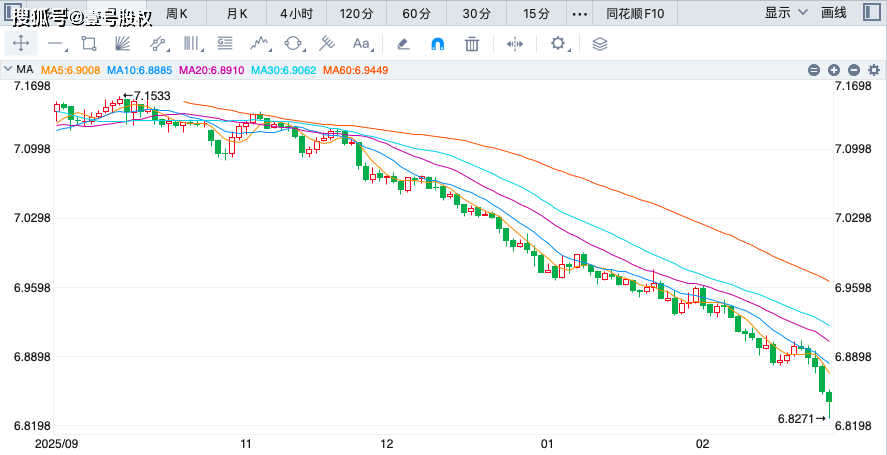This screenshot has height=455, width=887.
Task: Select the rectangle shape drawing tool
Action: (x=88, y=43)
